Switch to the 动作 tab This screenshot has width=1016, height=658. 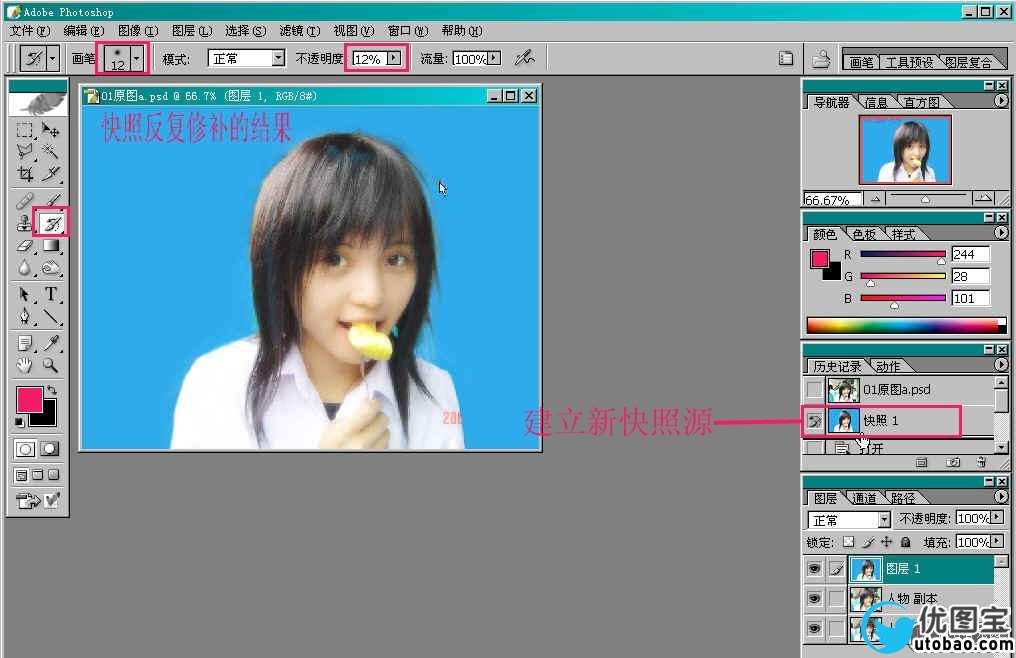tap(888, 367)
